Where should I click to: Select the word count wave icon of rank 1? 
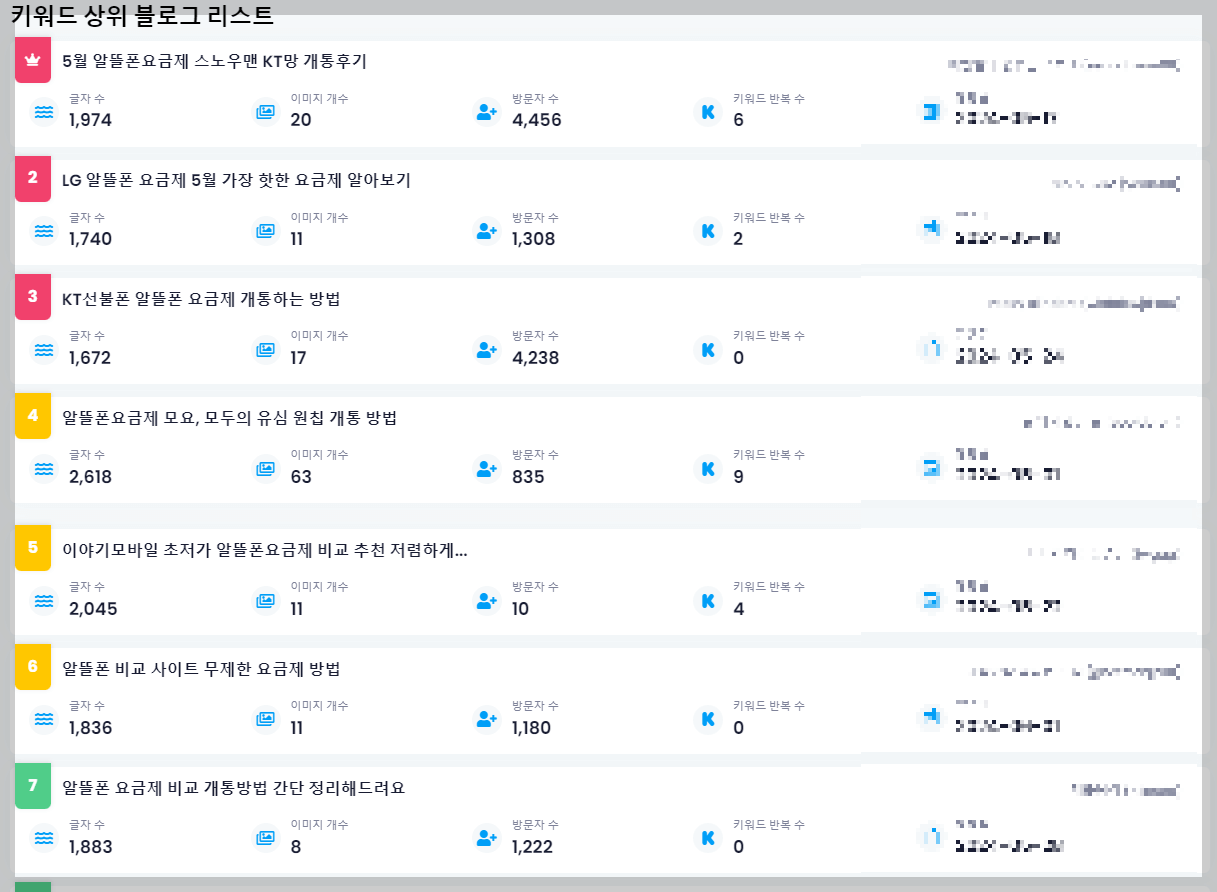(x=42, y=114)
